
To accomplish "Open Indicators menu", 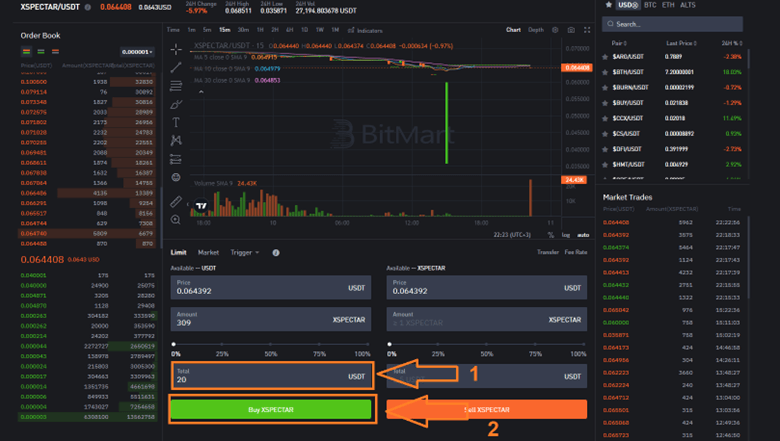I will 365,30.
